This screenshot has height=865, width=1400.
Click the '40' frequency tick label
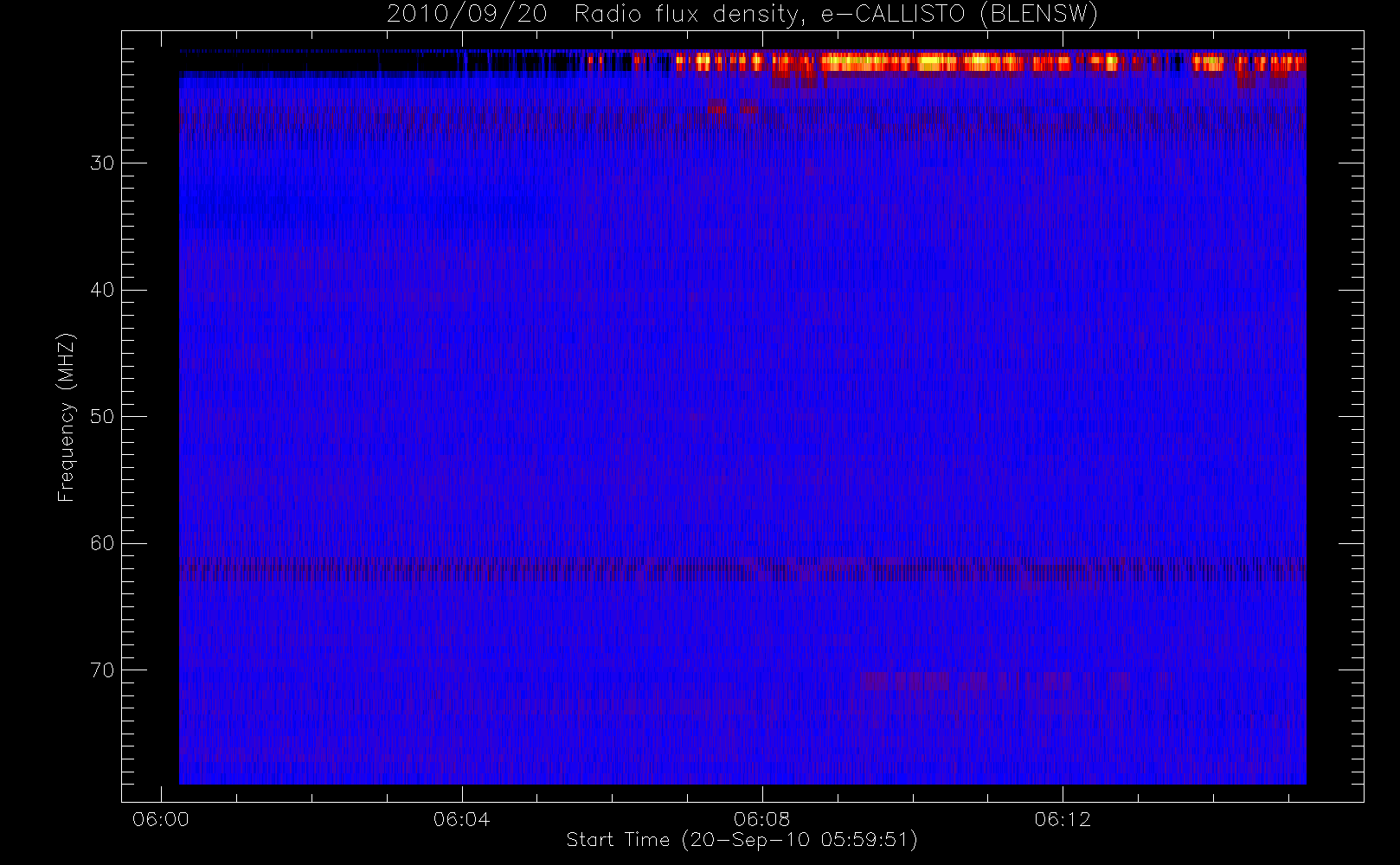[102, 290]
